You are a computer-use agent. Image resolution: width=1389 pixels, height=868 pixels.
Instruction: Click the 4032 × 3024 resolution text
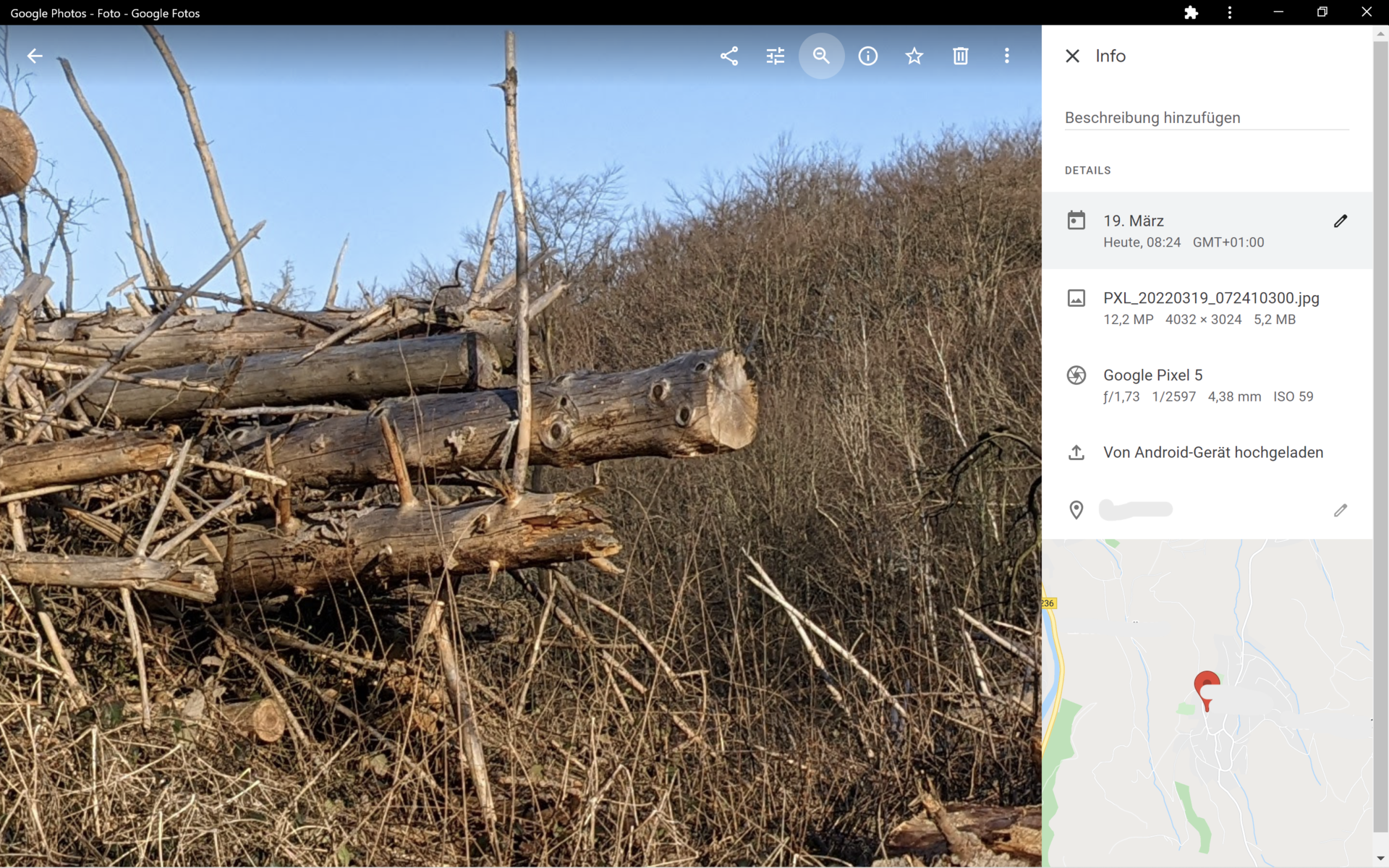[1203, 320]
